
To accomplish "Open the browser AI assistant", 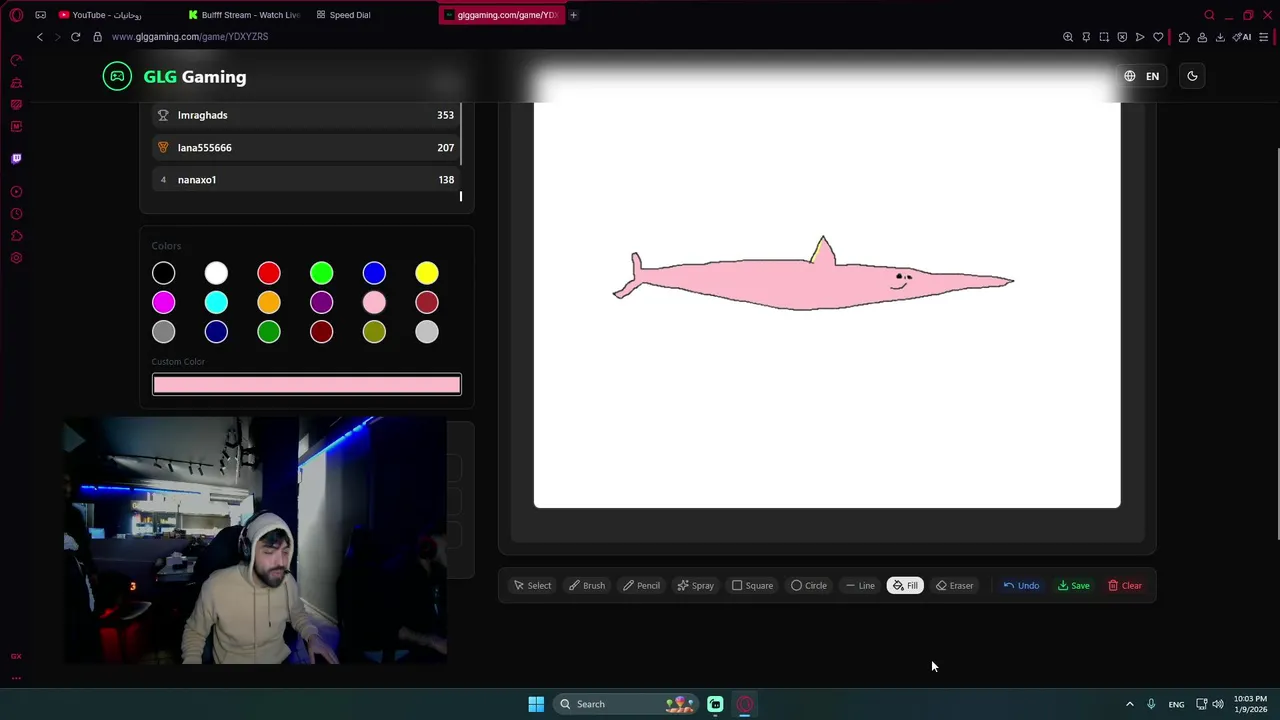I will coord(1242,37).
